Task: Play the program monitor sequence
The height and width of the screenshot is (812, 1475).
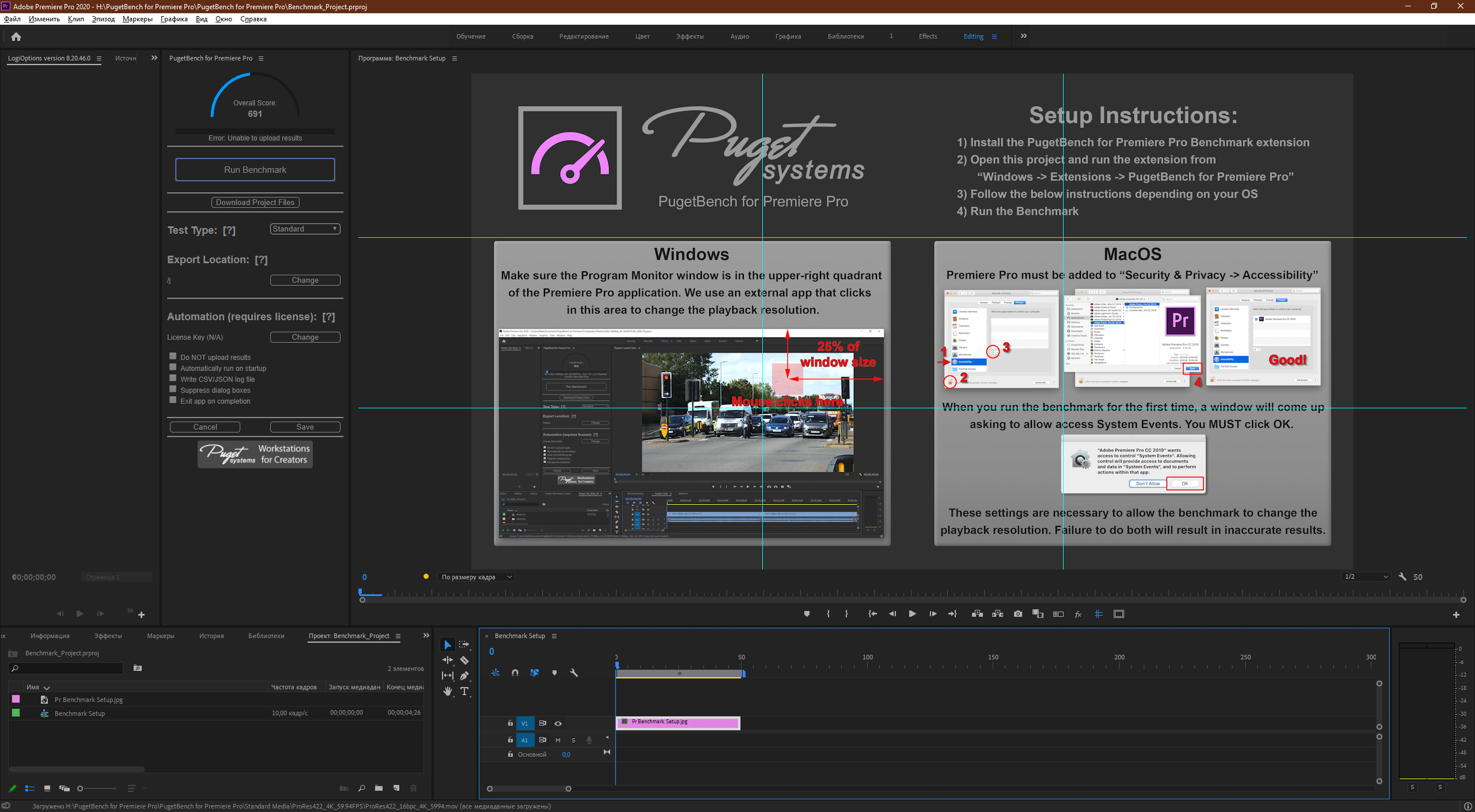Action: point(912,614)
